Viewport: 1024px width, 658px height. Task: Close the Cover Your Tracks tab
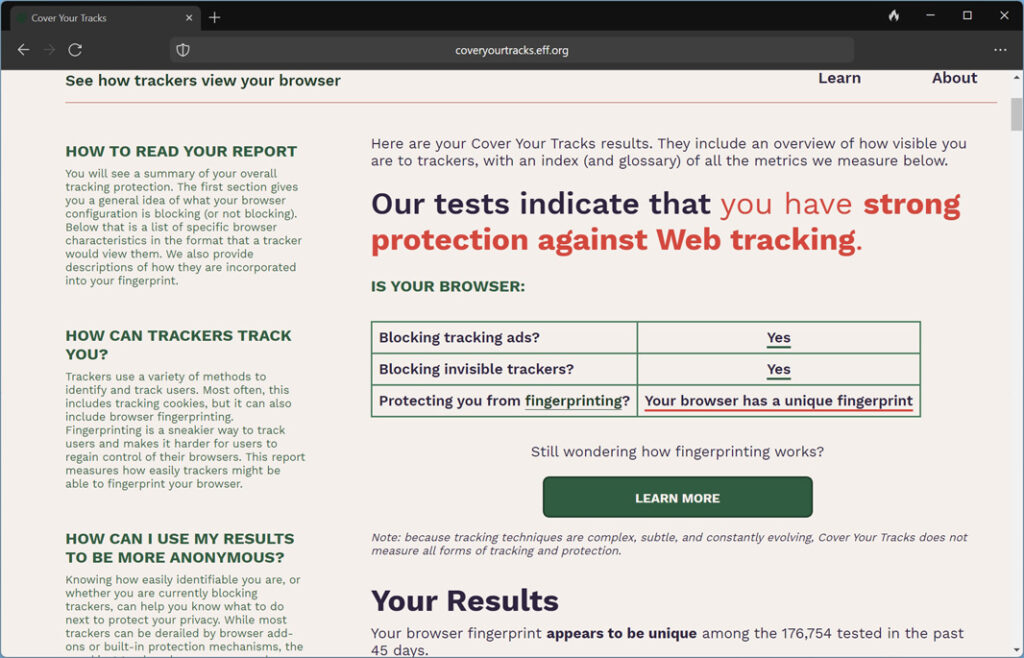tap(189, 18)
